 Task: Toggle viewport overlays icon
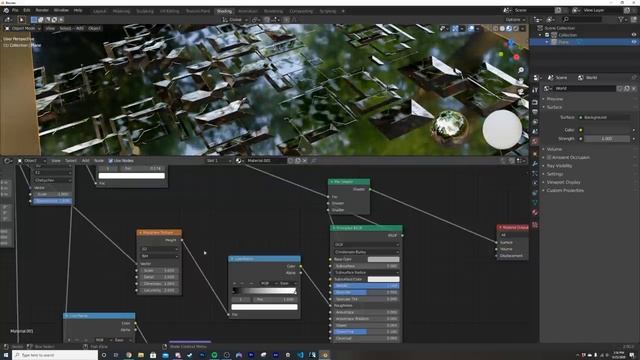pos(471,29)
